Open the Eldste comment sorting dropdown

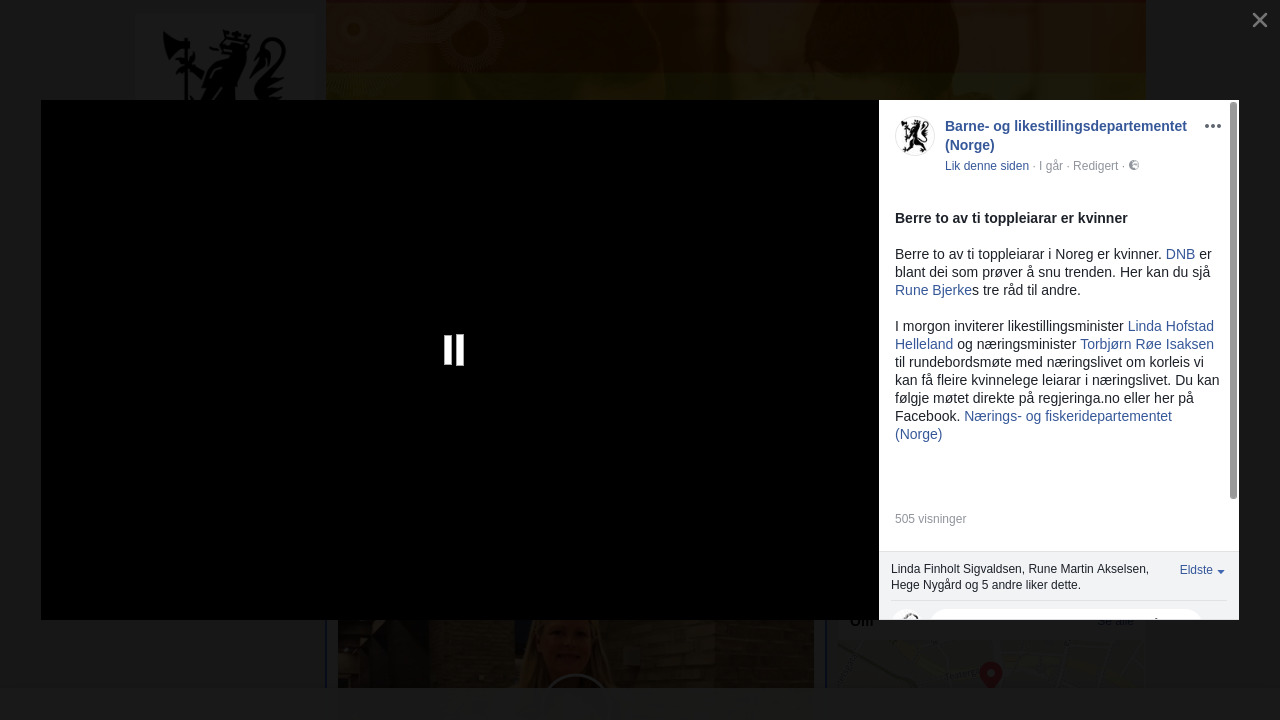(x=1201, y=570)
